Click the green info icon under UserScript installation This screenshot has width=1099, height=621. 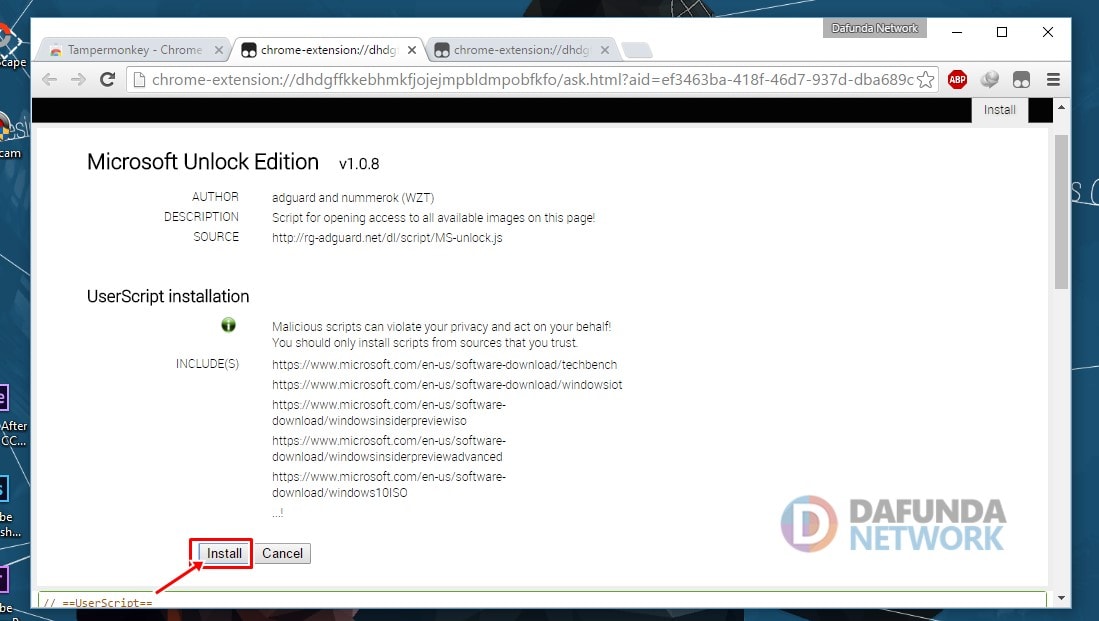pos(228,325)
